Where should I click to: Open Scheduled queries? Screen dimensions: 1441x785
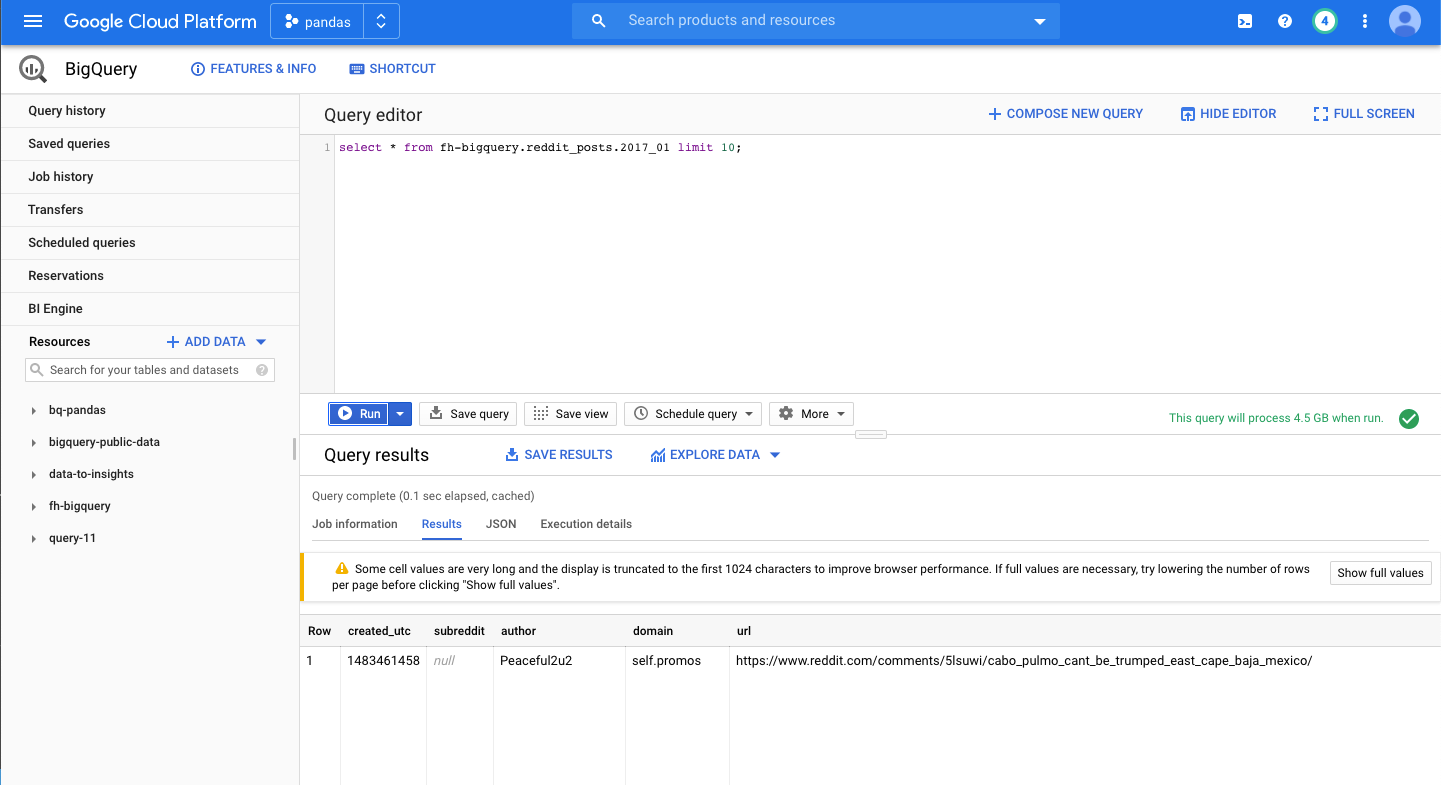click(150, 243)
